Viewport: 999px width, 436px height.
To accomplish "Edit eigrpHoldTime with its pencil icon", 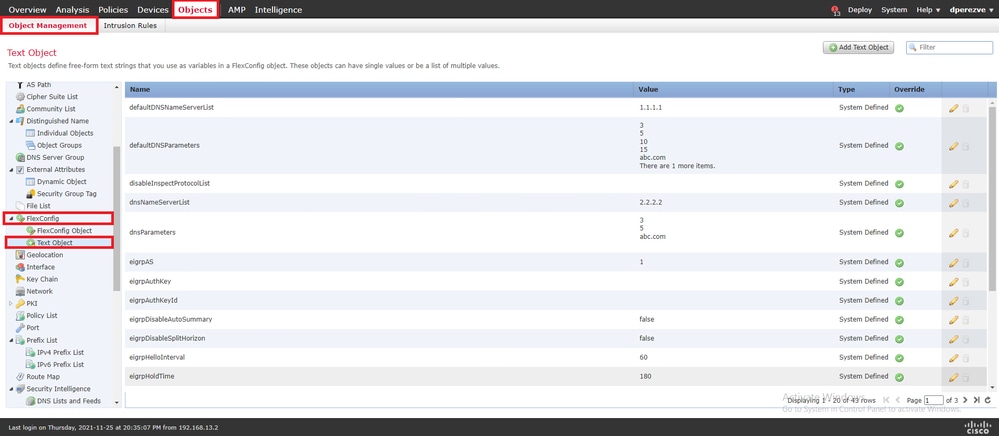I will (x=953, y=377).
